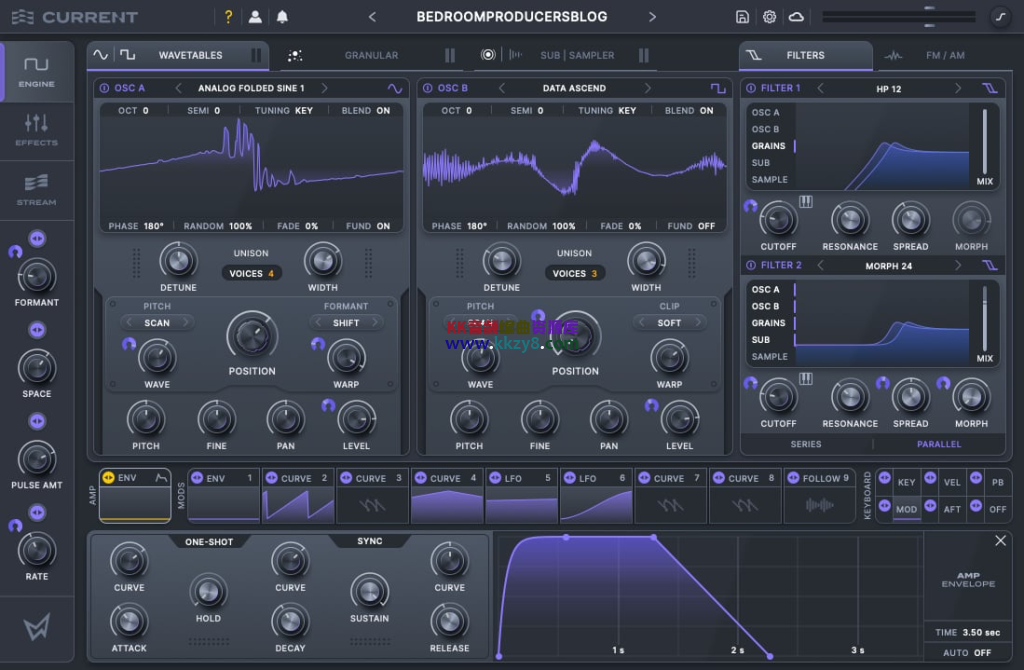This screenshot has height=670, width=1024.
Task: Click the help question mark icon
Action: (228, 16)
